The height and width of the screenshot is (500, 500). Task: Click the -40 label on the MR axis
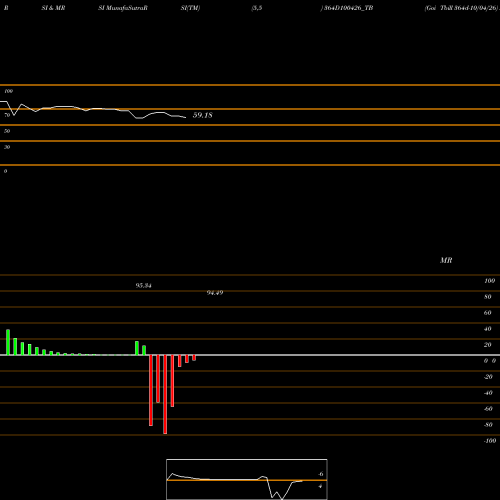click(x=488, y=393)
